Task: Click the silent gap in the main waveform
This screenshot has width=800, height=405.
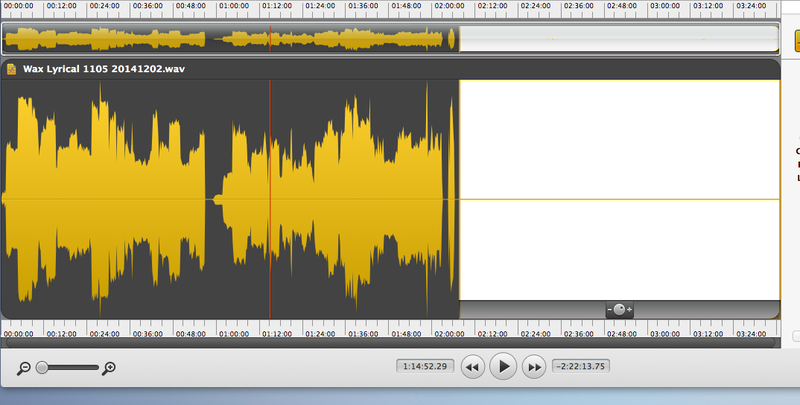Action: pyautogui.click(x=213, y=200)
